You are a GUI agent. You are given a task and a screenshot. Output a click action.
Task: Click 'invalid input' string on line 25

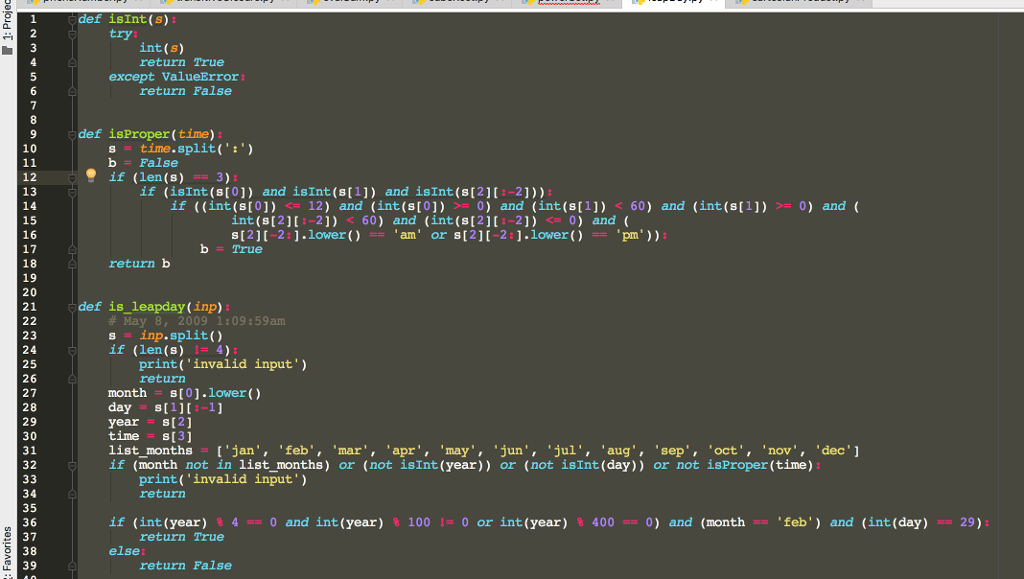tap(242, 364)
